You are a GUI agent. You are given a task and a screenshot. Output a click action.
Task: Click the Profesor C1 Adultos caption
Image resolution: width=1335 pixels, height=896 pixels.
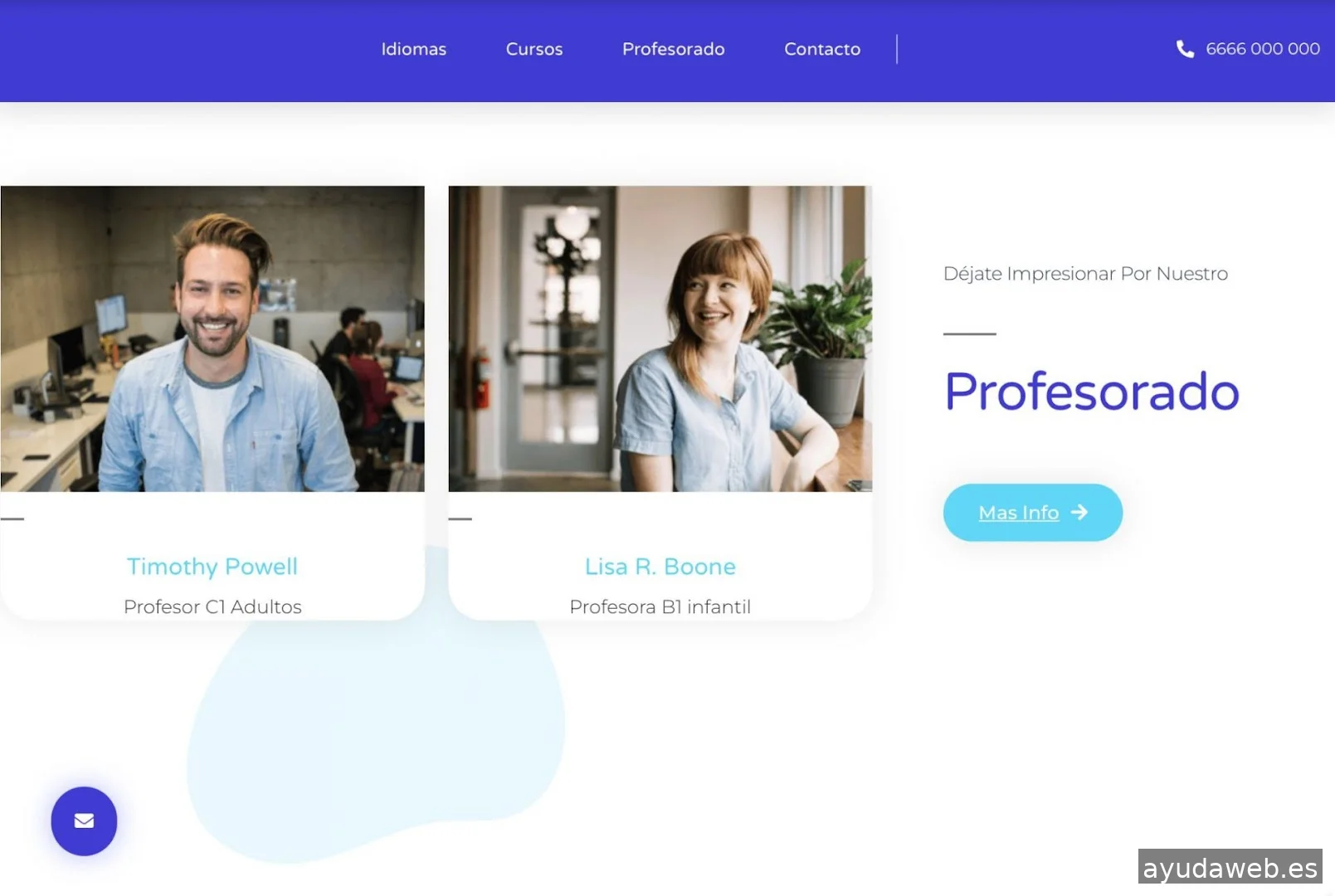[212, 606]
